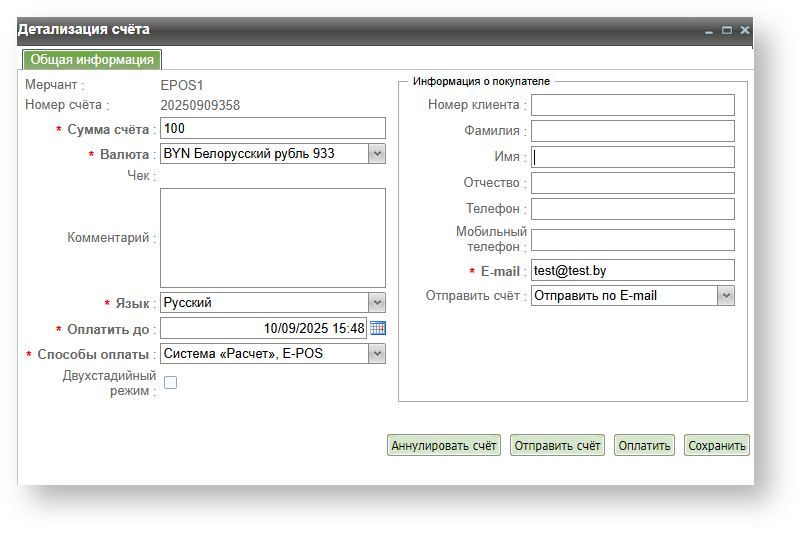The height and width of the screenshot is (533, 802).
Task: Maximize the Детализация счёта window
Action: point(727,31)
